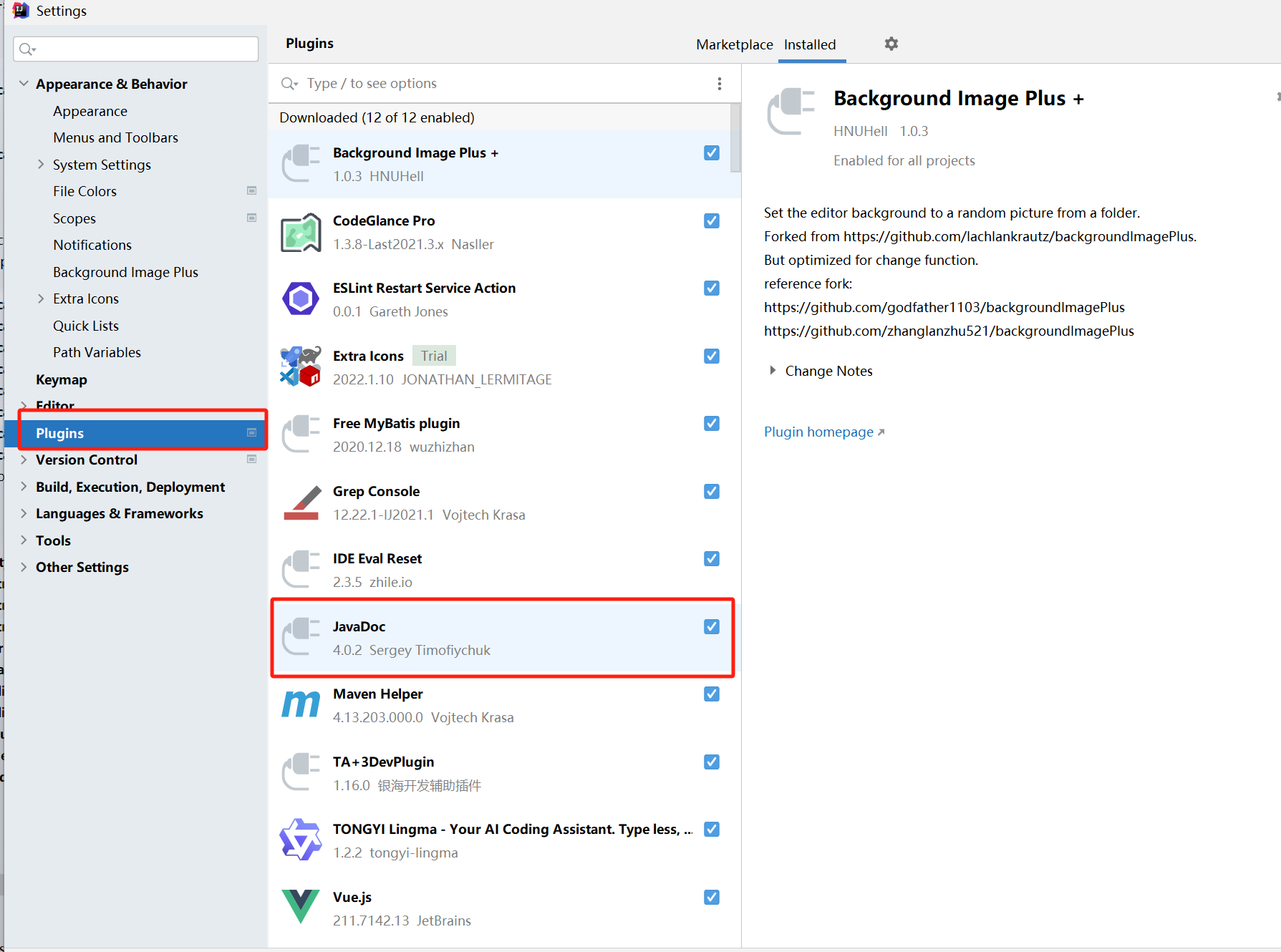This screenshot has height=952, width=1281.
Task: Select Keymap in the settings tree
Action: coord(62,380)
